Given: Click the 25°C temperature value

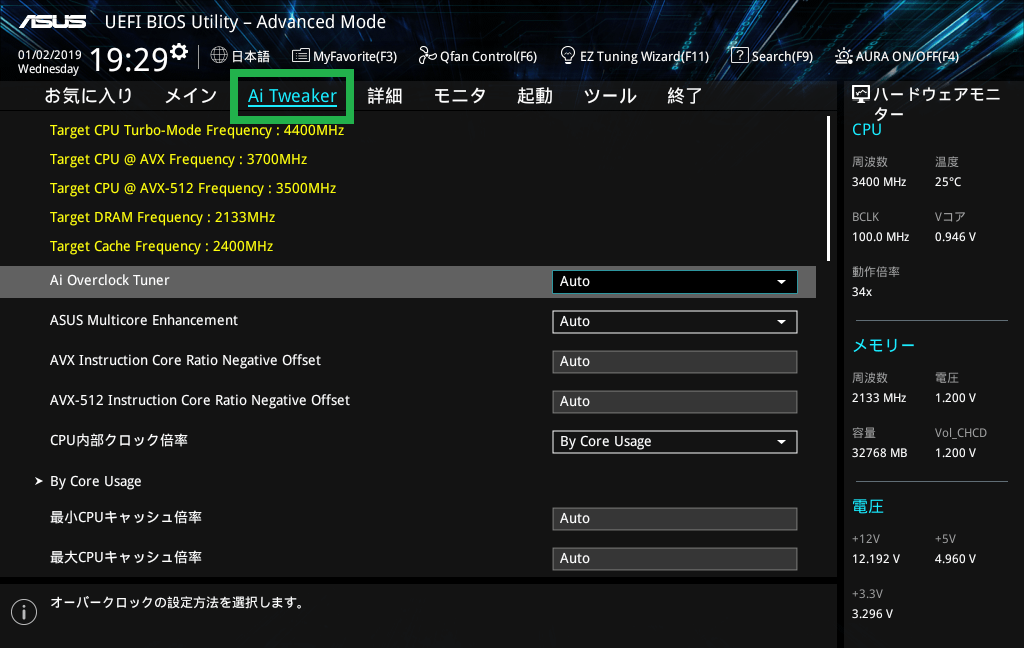Looking at the screenshot, I should 948,182.
